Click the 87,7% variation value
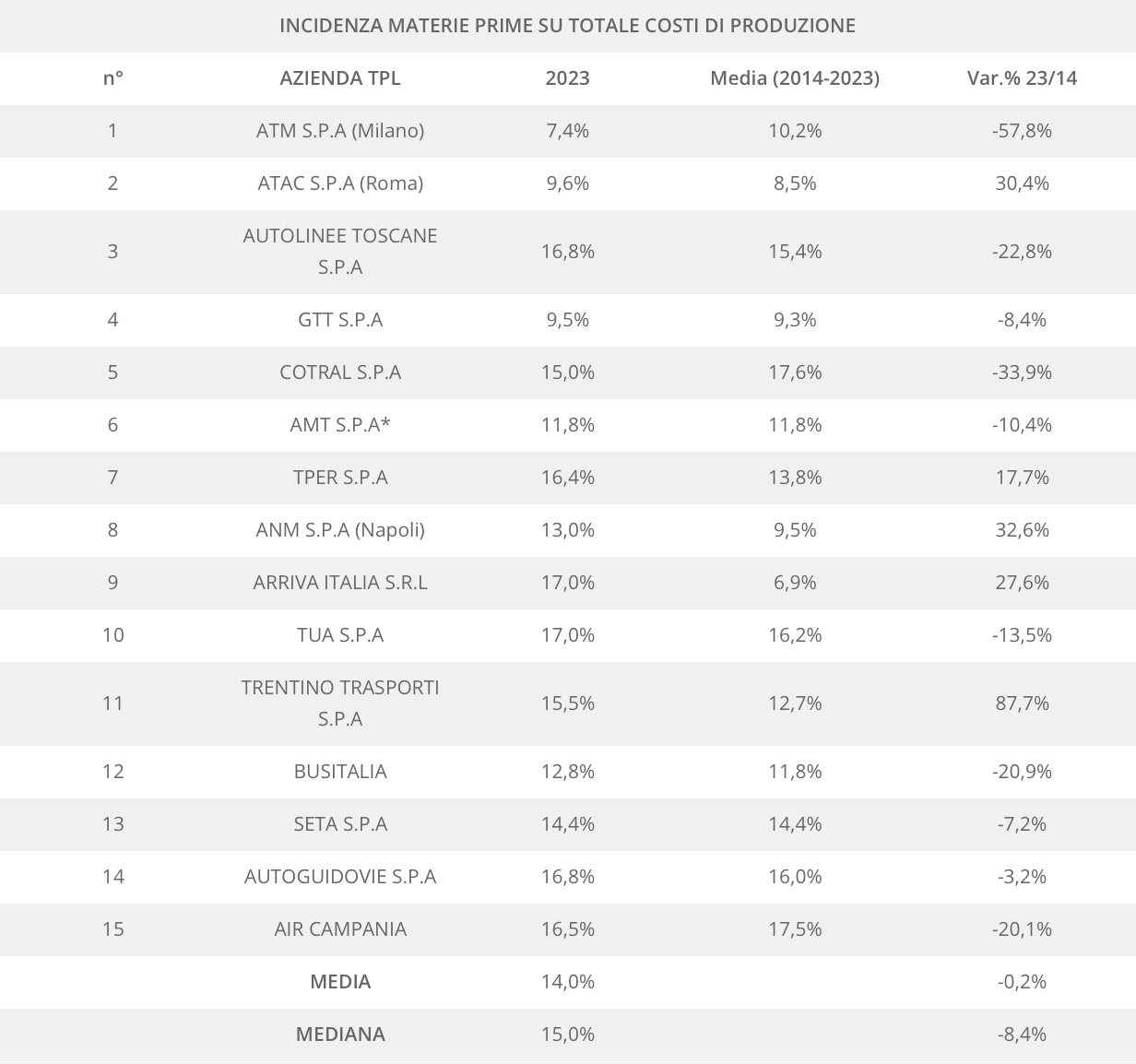The width and height of the screenshot is (1136, 1064). coord(1022,703)
